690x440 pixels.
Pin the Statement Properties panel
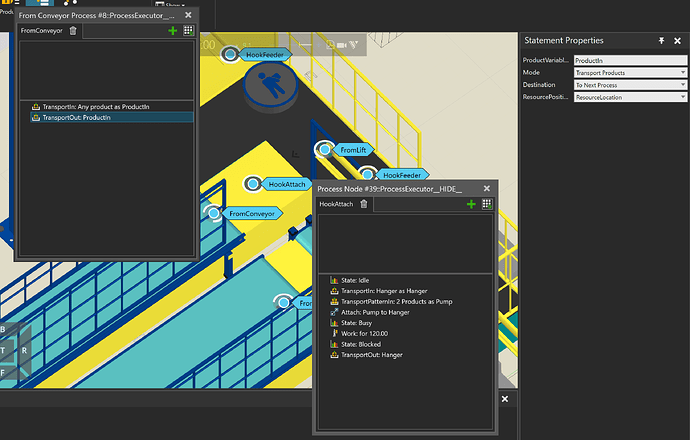pyautogui.click(x=662, y=40)
